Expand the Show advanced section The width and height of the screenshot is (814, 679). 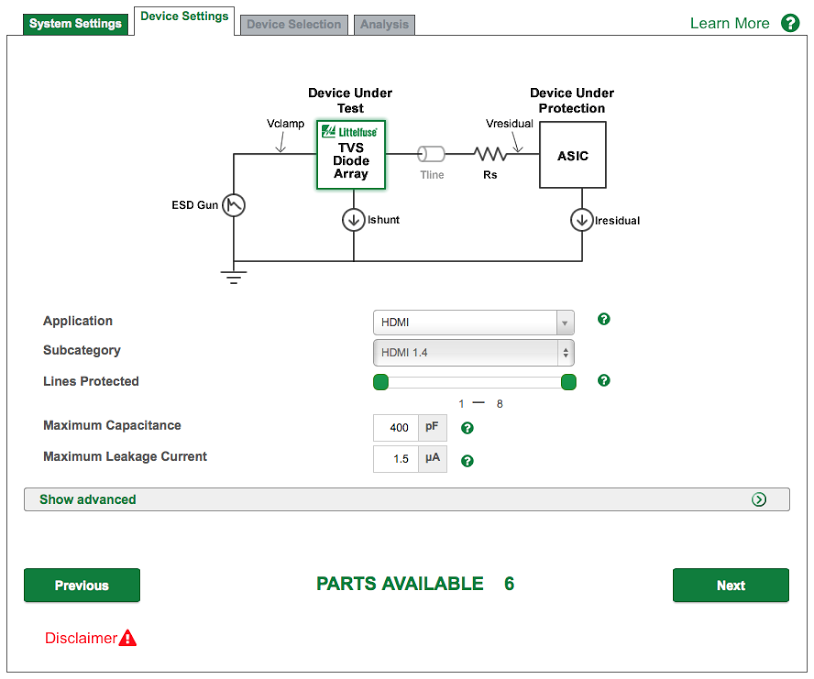[x=406, y=499]
